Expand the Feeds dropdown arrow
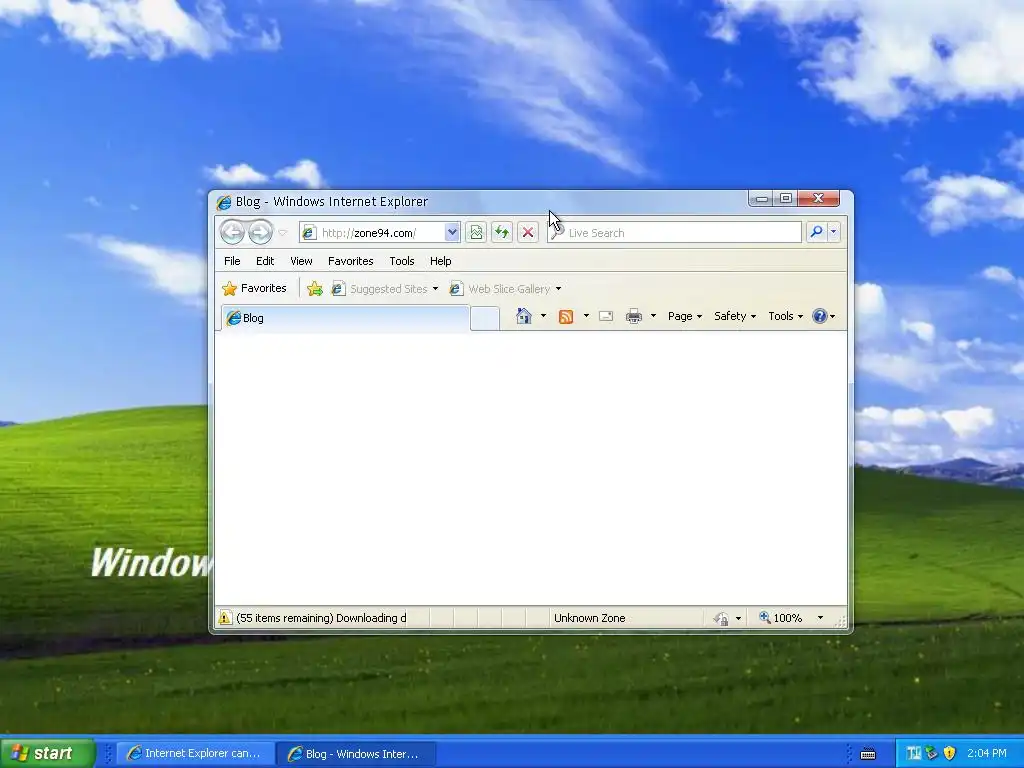Image resolution: width=1024 pixels, height=768 pixels. click(x=586, y=316)
